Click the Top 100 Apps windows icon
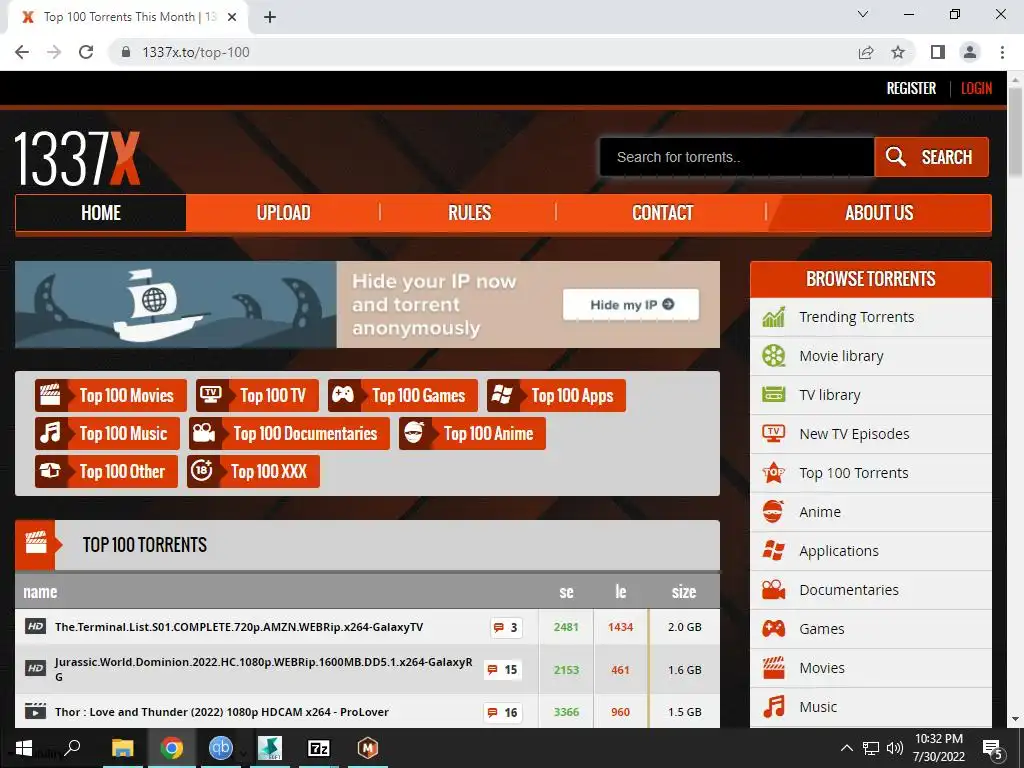 coord(502,394)
